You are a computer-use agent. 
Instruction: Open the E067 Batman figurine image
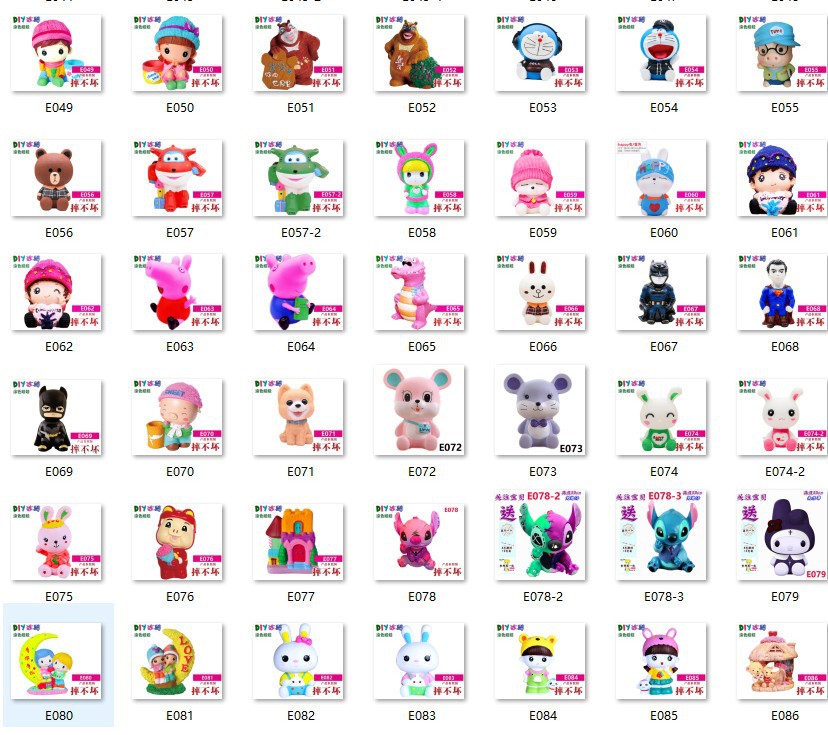[x=661, y=292]
